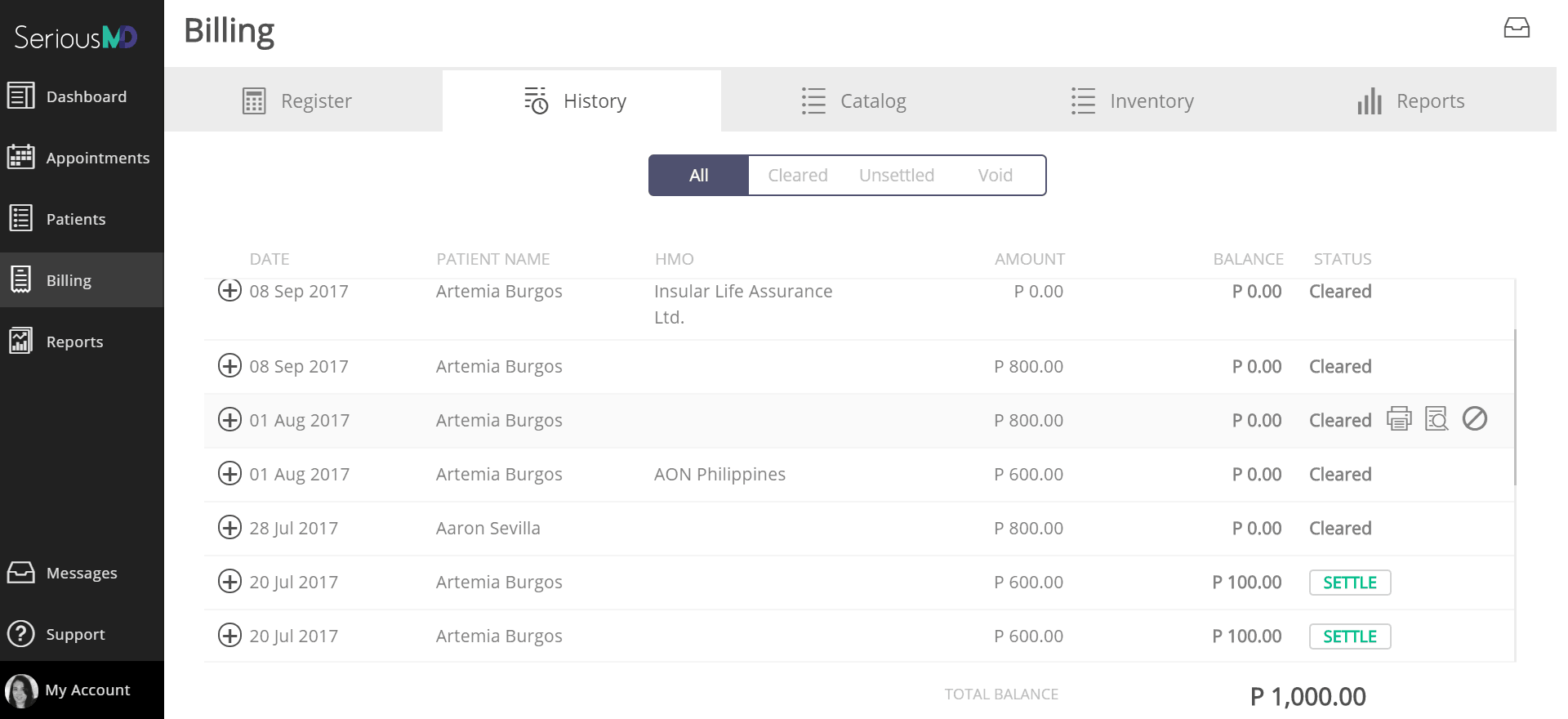Click patient name Aaron Sevilla

point(488,528)
